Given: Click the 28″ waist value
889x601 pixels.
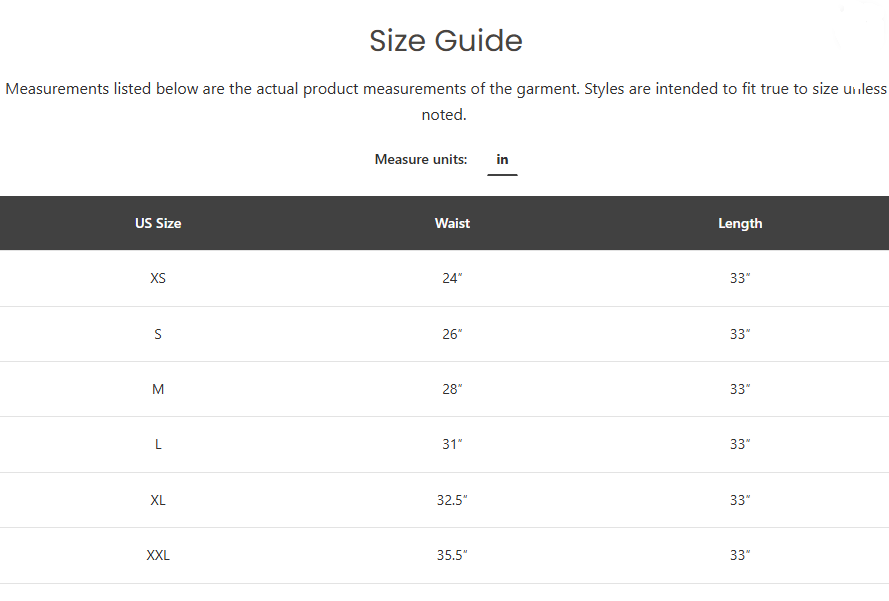Looking at the screenshot, I should (x=452, y=390).
